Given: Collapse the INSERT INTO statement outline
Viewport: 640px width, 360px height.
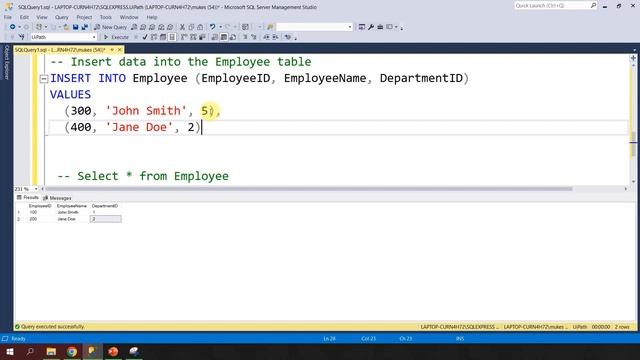Looking at the screenshot, I should click(44, 78).
